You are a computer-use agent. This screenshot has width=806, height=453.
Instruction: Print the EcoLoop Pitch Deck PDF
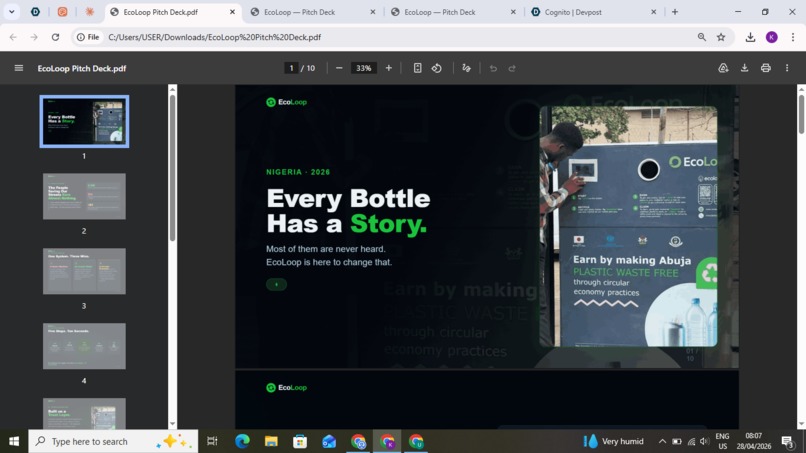pos(765,68)
